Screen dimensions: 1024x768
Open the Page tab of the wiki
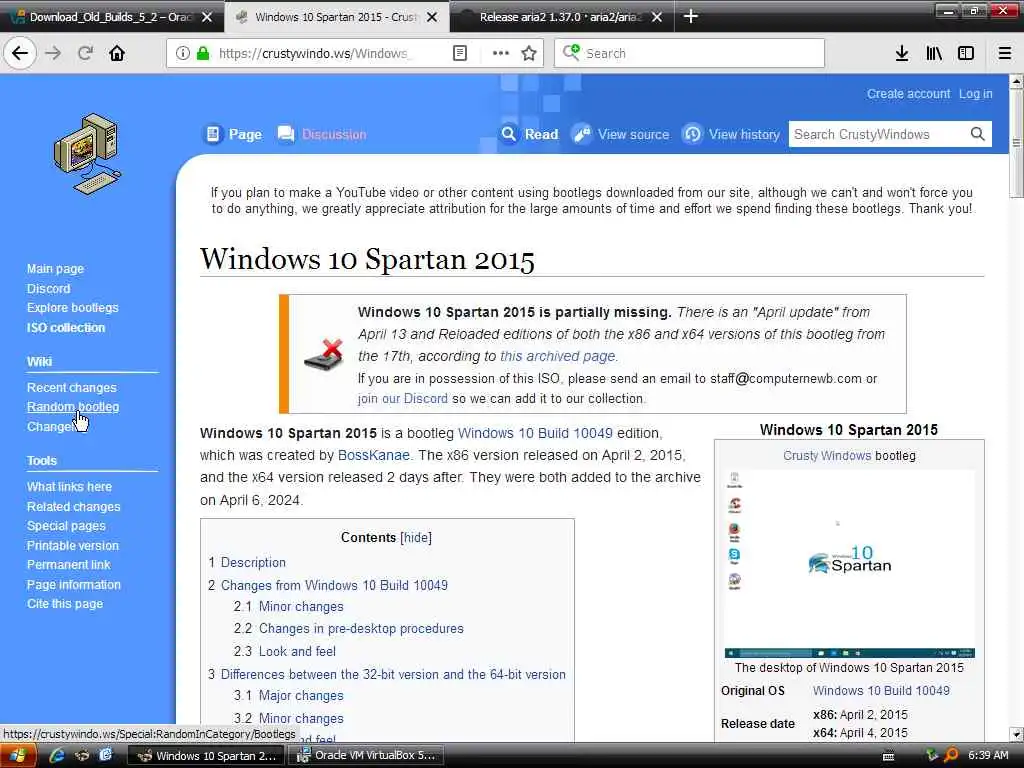[x=233, y=135]
